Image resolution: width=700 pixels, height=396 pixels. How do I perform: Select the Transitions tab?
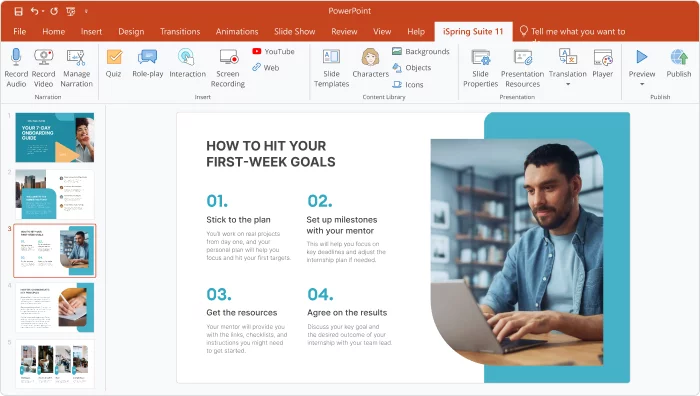click(x=180, y=32)
